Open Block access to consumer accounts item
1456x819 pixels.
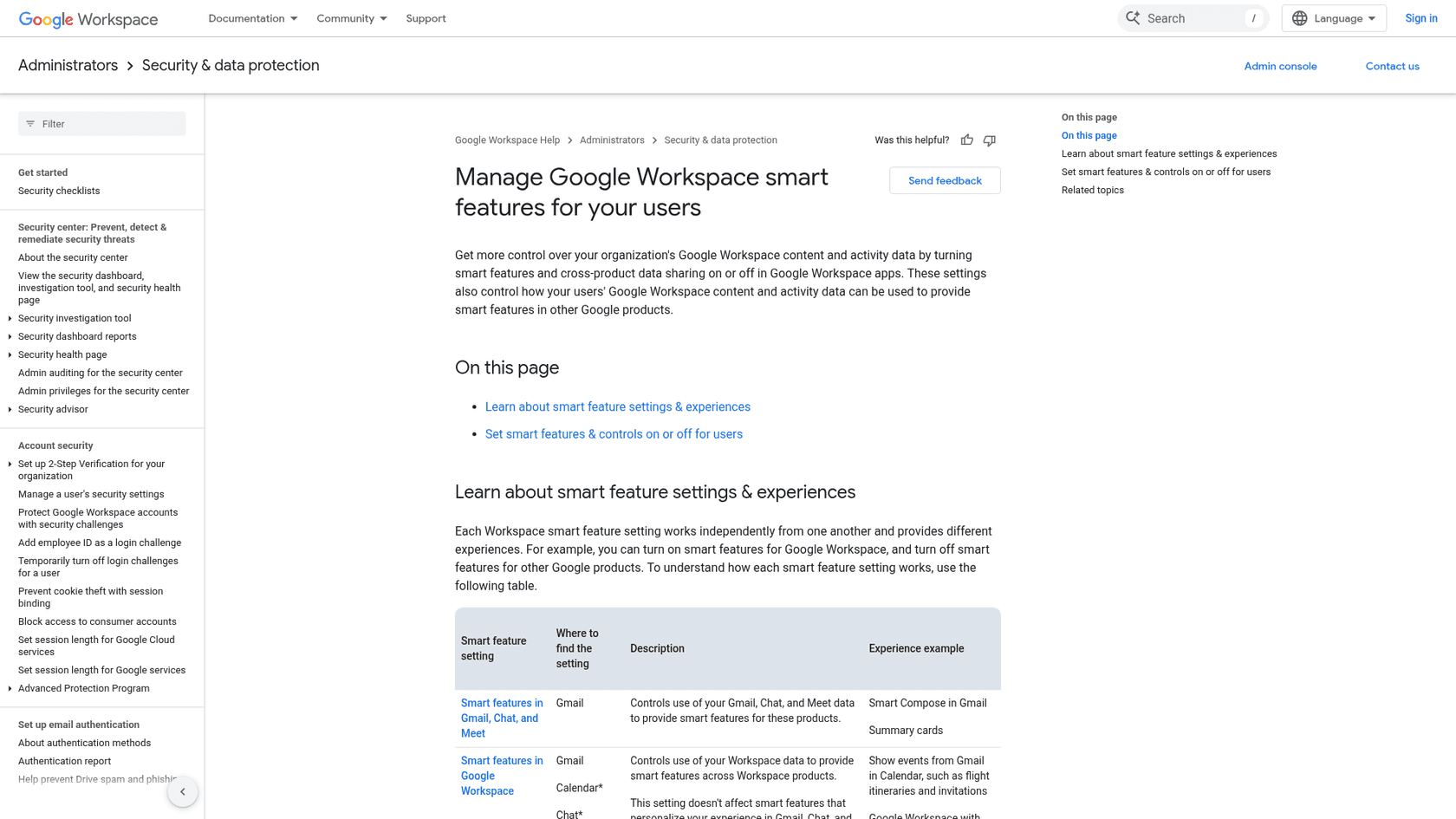(x=97, y=621)
